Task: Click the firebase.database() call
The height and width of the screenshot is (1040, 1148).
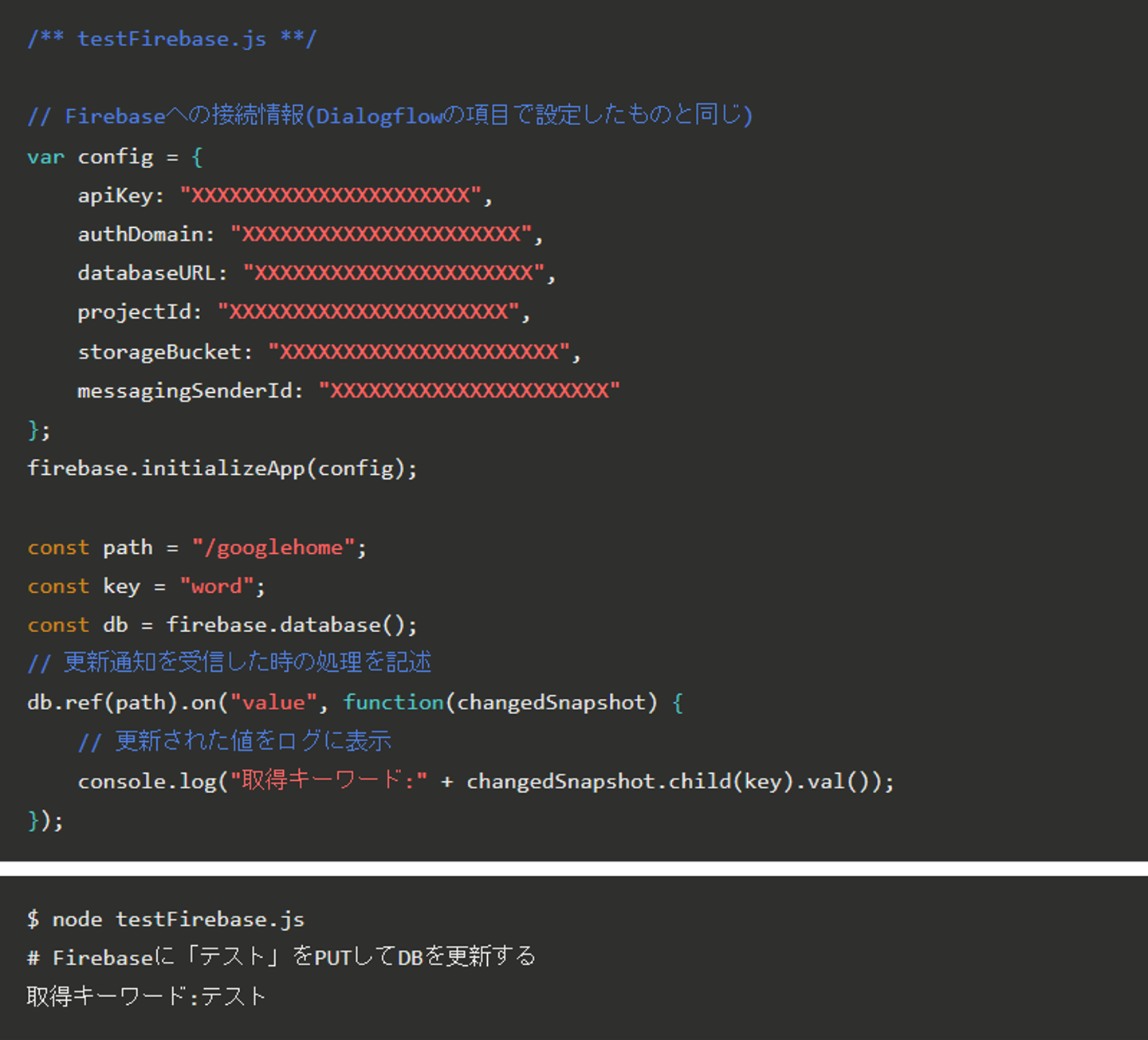Action: click(291, 625)
